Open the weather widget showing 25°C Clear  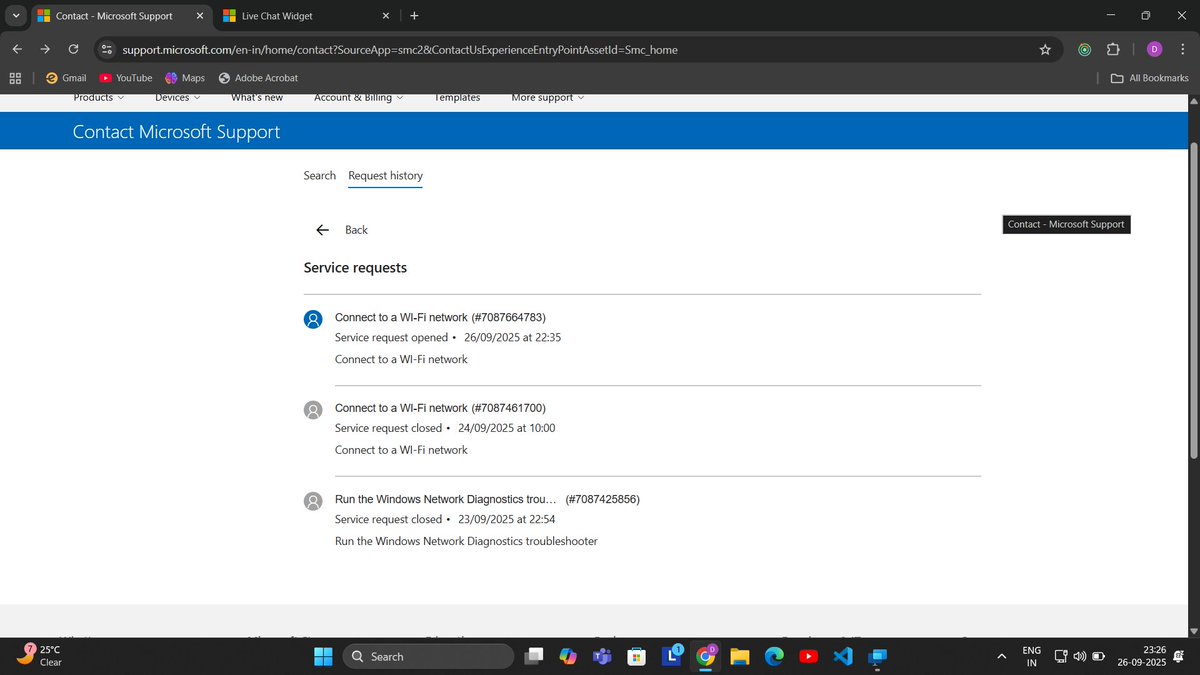point(40,656)
